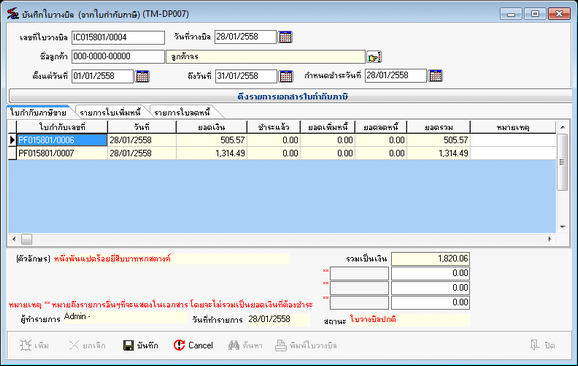Click the row selector arrow of first row

[x=12, y=140]
